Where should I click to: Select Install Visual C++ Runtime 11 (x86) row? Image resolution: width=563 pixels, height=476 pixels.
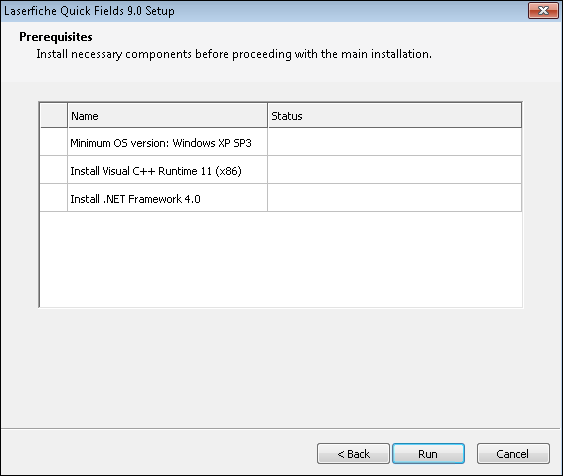point(280,171)
